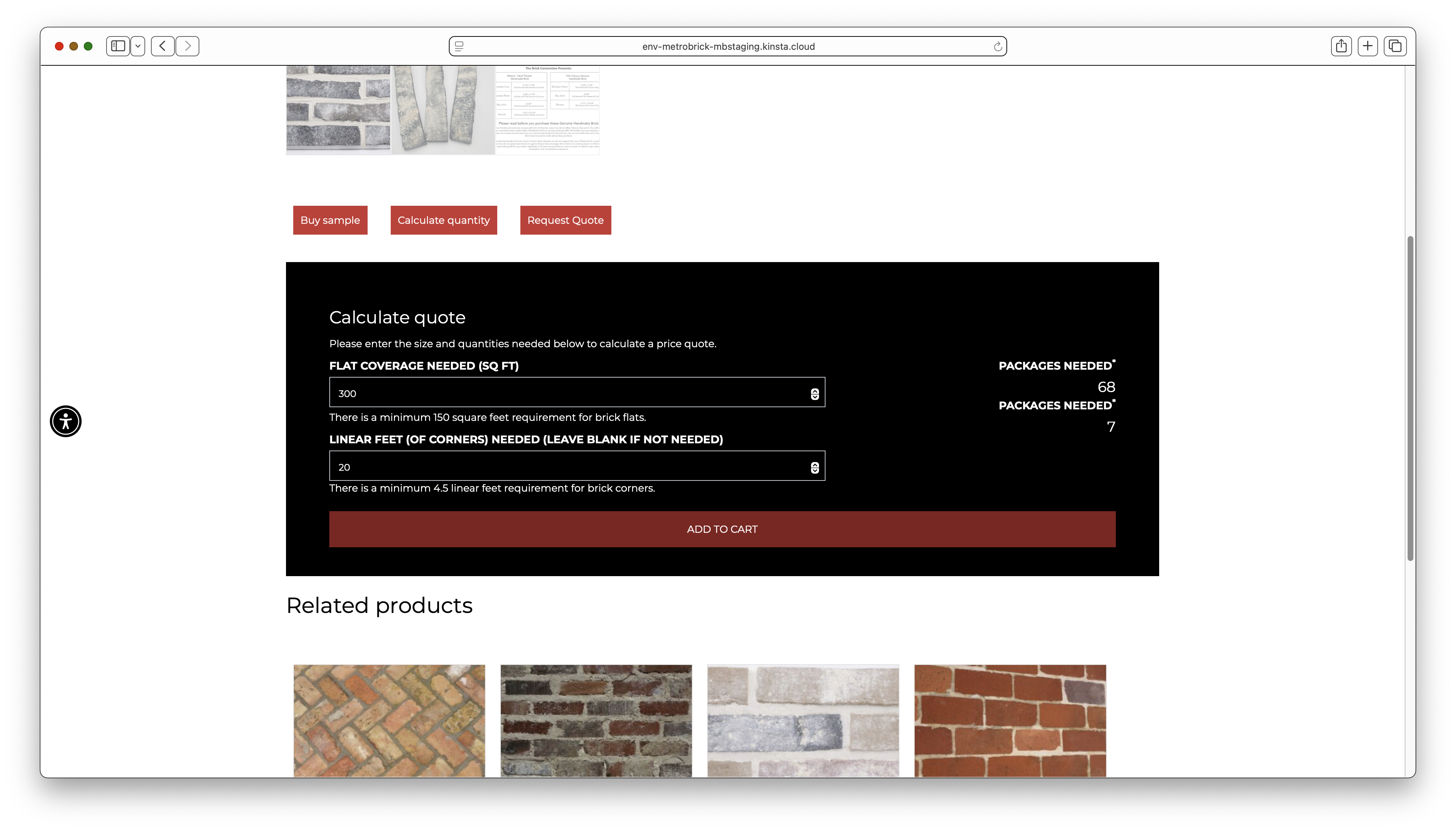The width and height of the screenshot is (1456, 831).
Task: Navigate back to the previous page
Action: point(162,46)
